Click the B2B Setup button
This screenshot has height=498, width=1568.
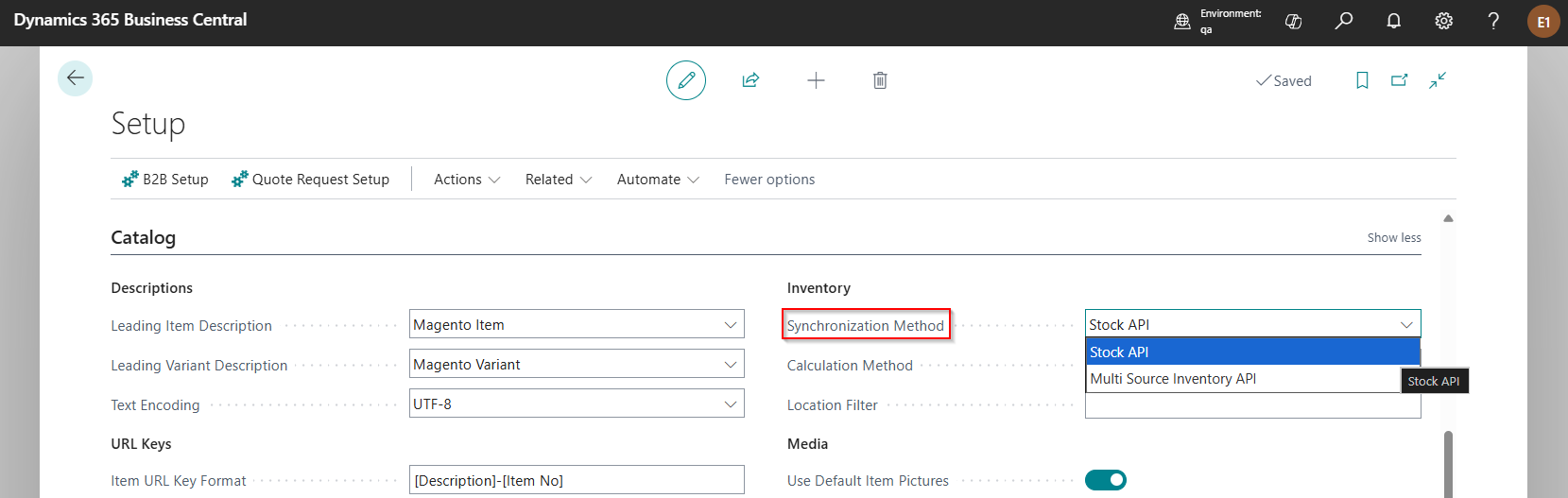click(x=165, y=180)
